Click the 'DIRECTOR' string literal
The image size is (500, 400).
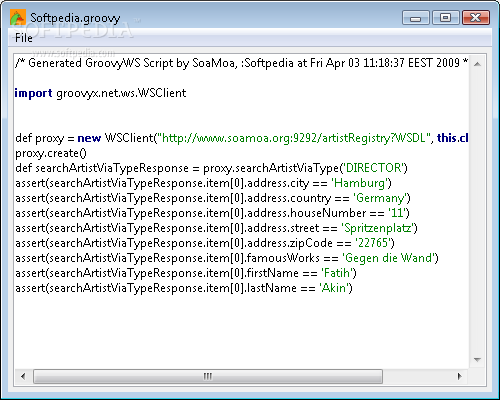pos(373,168)
